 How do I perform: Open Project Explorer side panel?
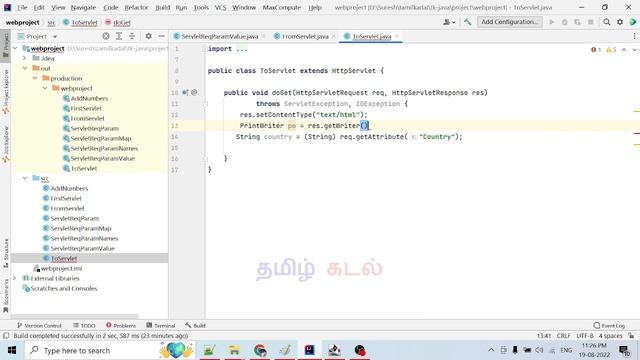[x=5, y=92]
